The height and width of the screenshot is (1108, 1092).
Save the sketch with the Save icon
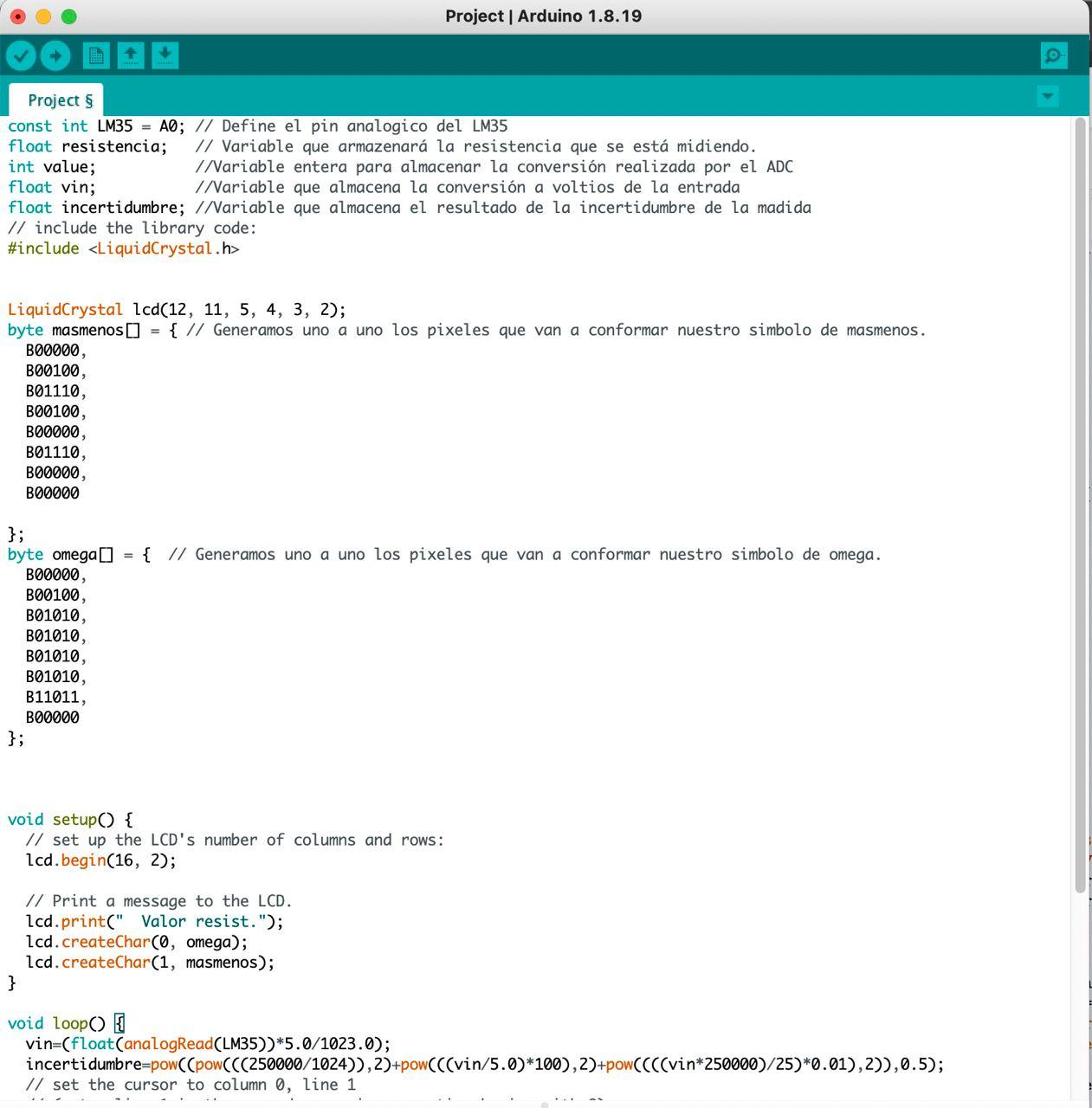click(x=165, y=56)
